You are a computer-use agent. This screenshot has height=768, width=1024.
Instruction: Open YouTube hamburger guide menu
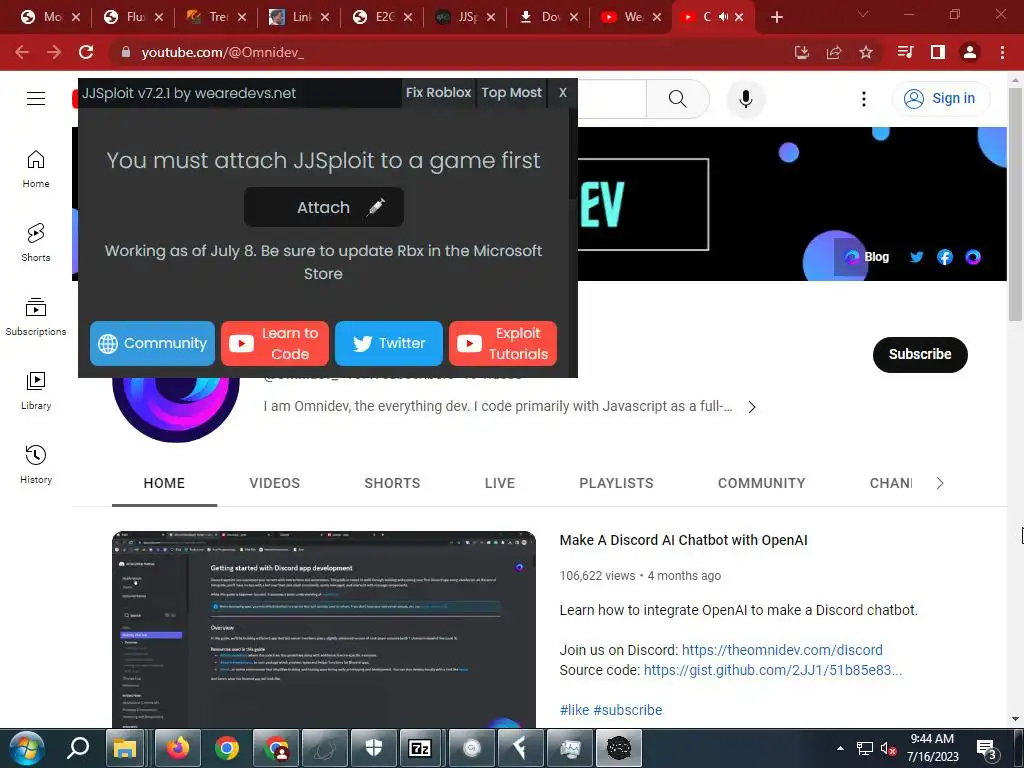(x=36, y=99)
